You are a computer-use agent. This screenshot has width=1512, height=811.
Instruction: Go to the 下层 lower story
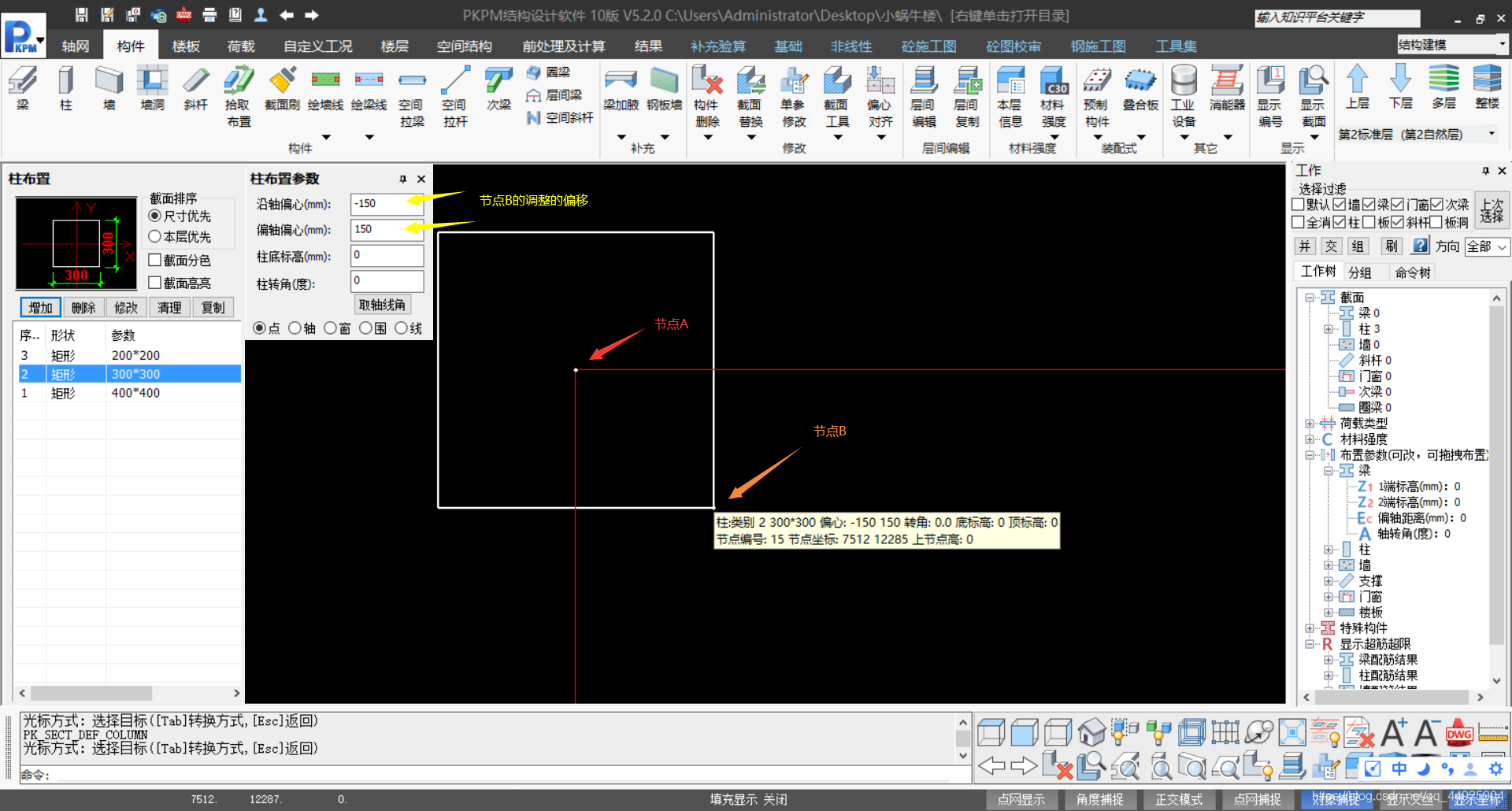coord(1400,87)
